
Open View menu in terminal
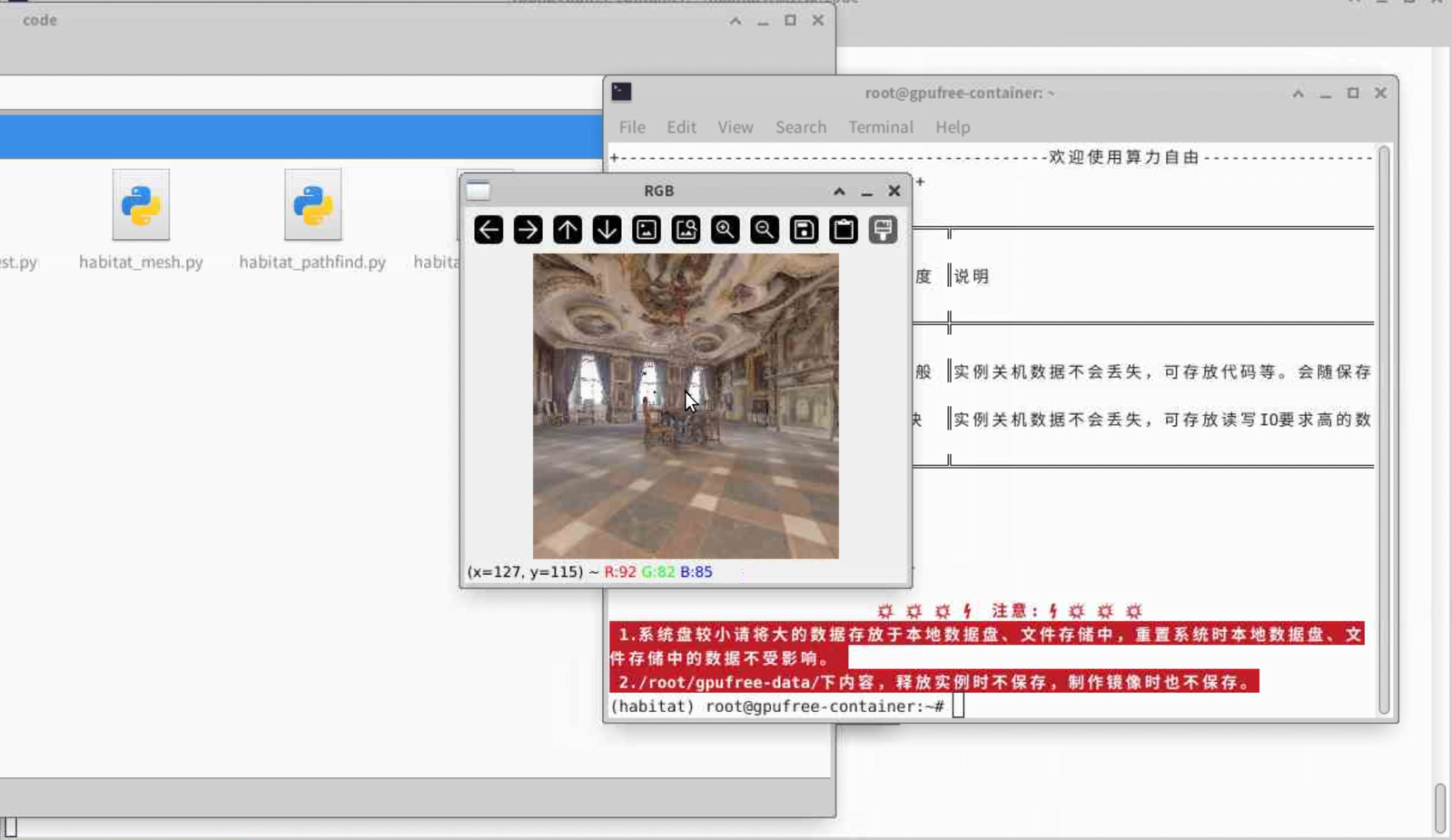point(736,127)
